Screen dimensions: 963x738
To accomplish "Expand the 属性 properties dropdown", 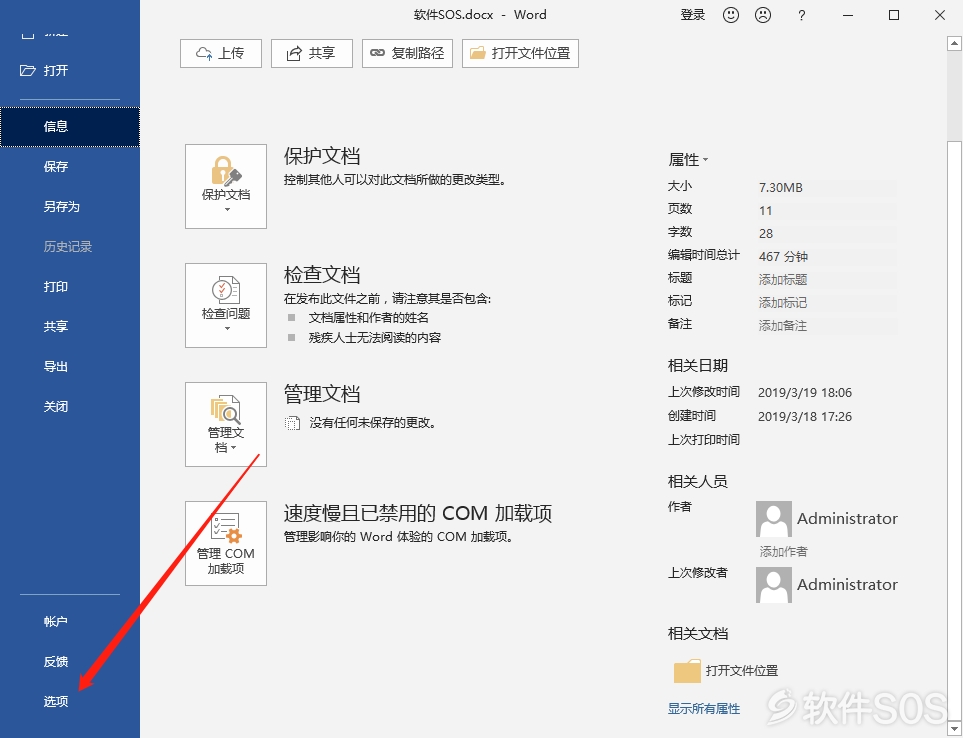I will click(x=688, y=160).
